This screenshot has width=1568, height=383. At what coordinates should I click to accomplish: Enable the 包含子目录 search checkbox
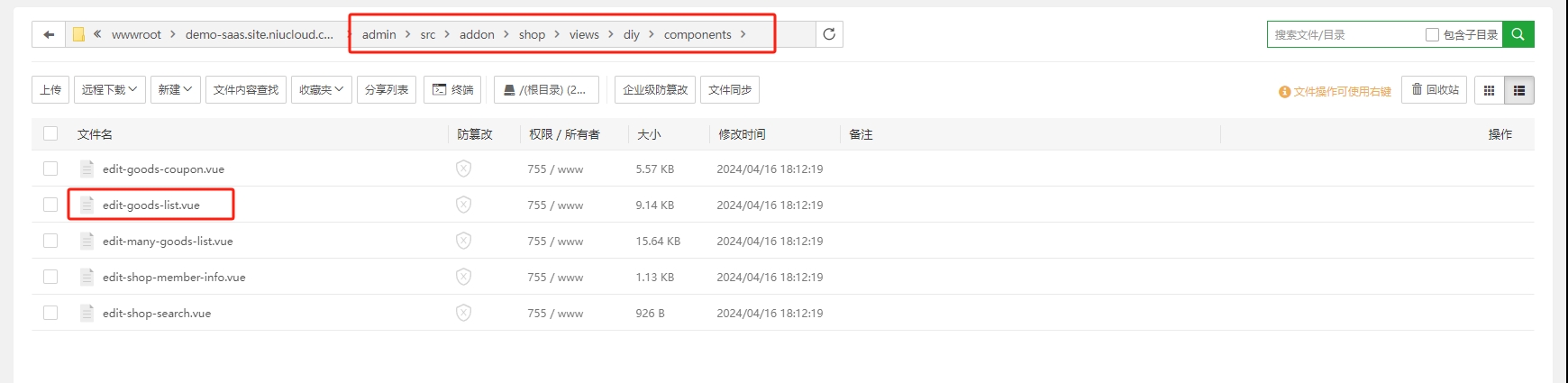click(x=1432, y=34)
